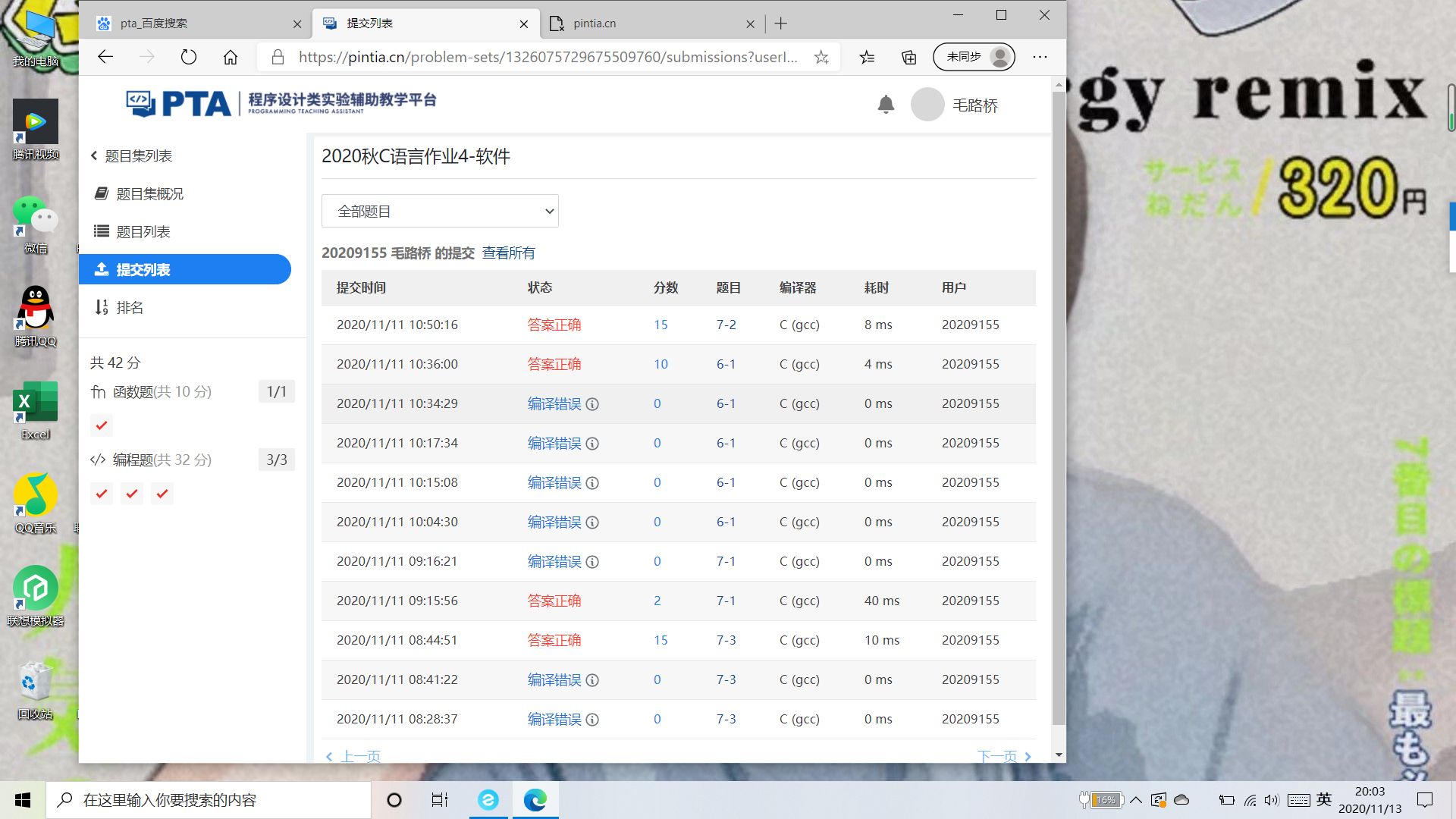
Task: Open browser settings ellipsis menu
Action: click(1040, 57)
